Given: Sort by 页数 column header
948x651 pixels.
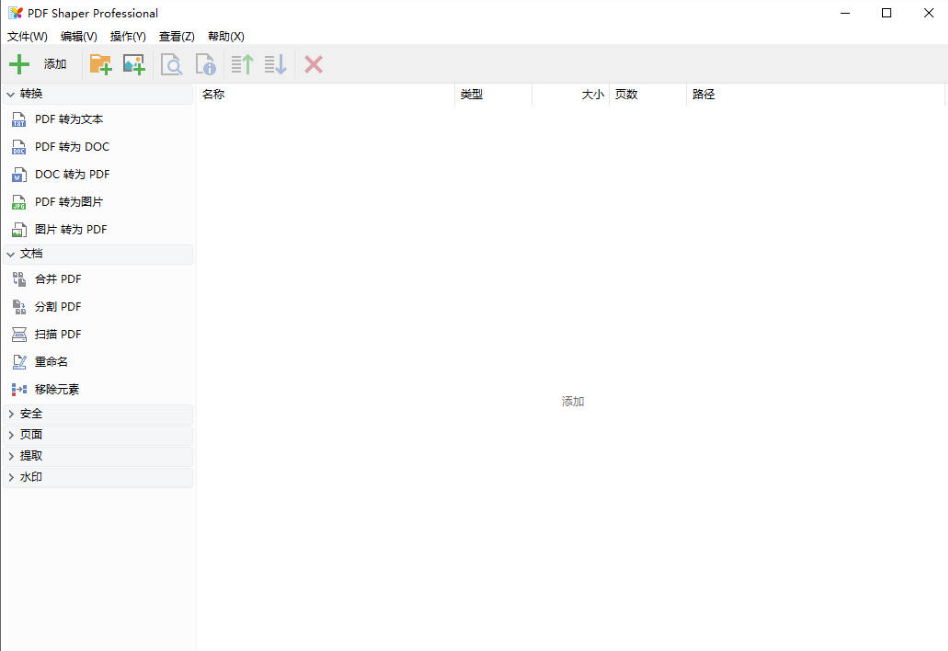Looking at the screenshot, I should [x=648, y=94].
